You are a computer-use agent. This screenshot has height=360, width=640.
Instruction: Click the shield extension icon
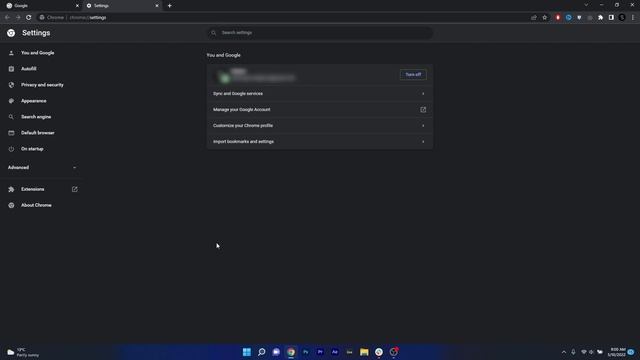click(x=579, y=18)
